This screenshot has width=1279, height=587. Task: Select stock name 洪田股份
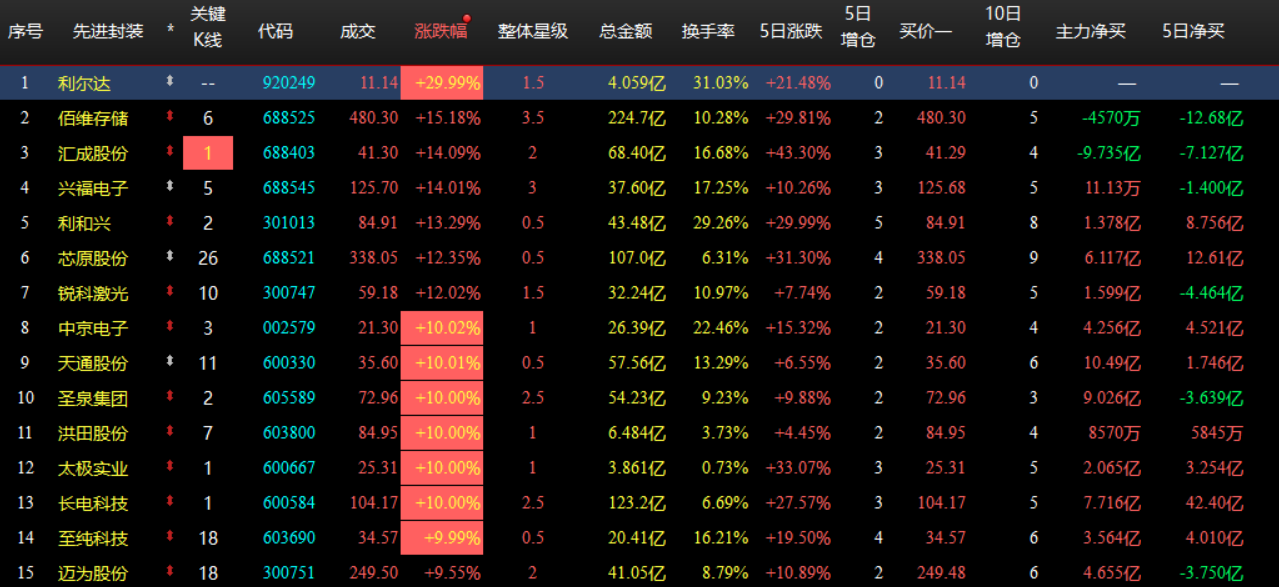point(93,433)
